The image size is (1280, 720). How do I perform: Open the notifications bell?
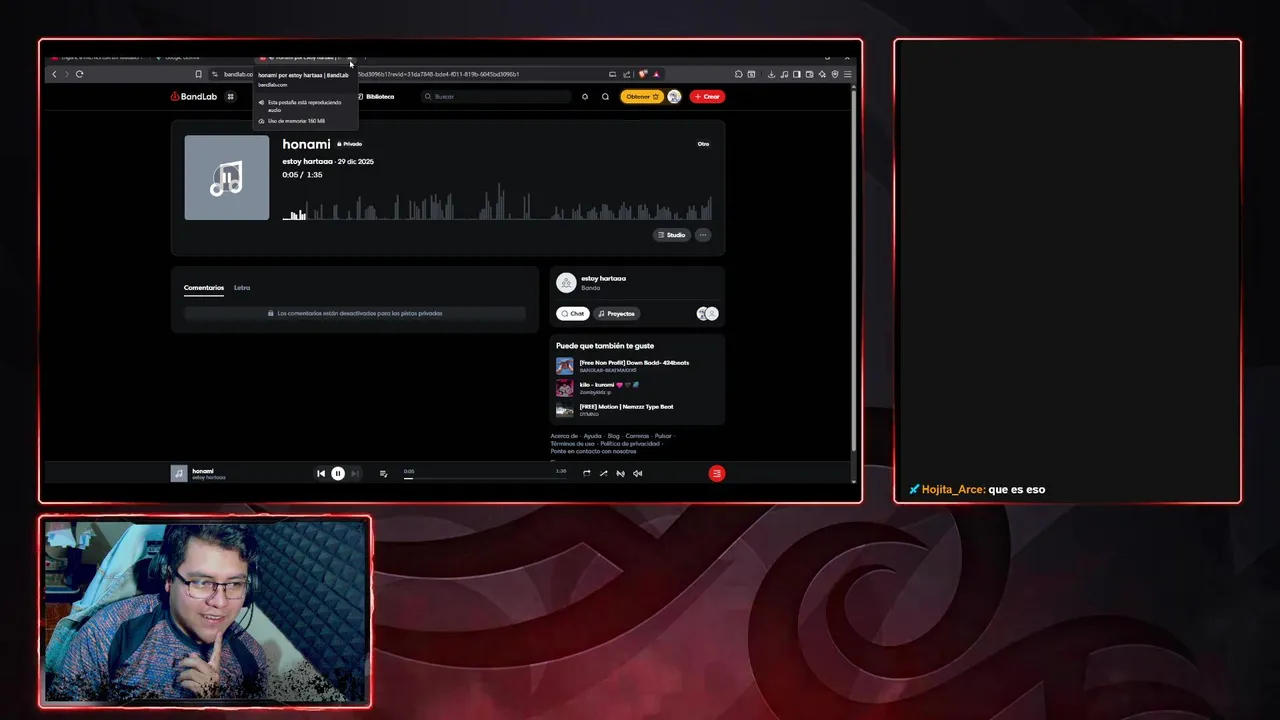585,97
